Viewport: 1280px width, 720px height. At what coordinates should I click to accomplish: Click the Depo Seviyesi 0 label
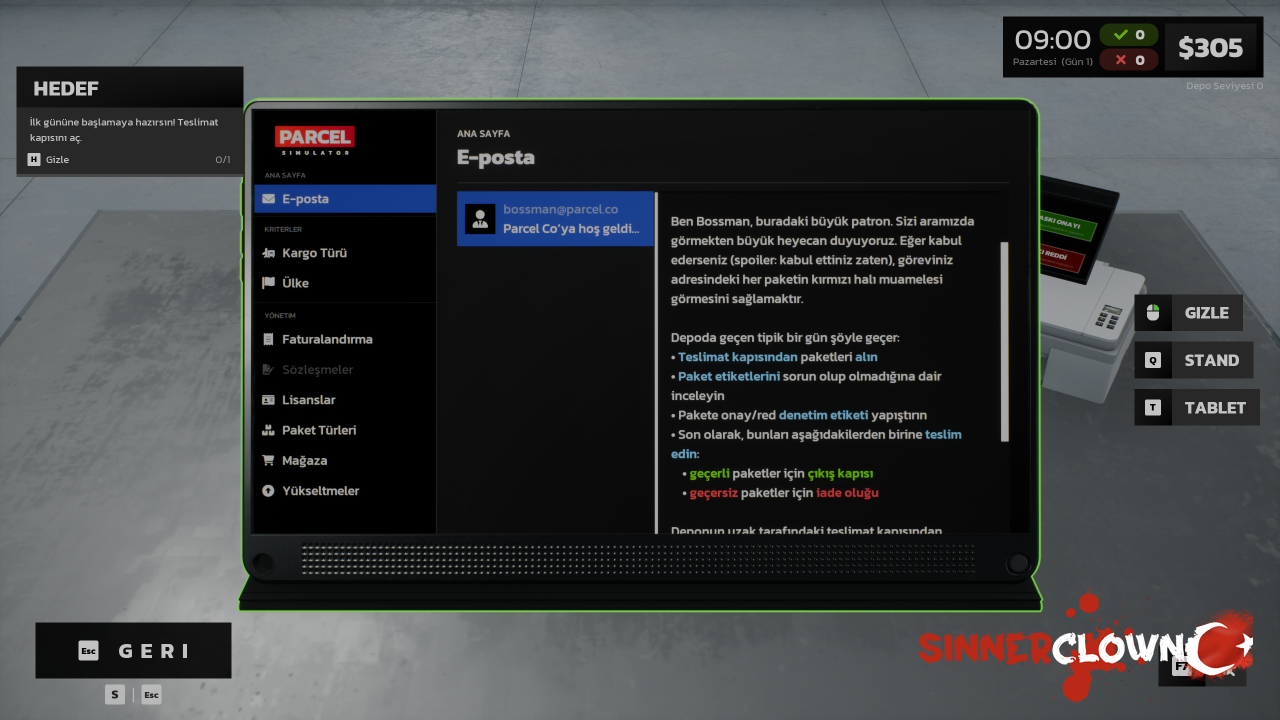pyautogui.click(x=1224, y=86)
